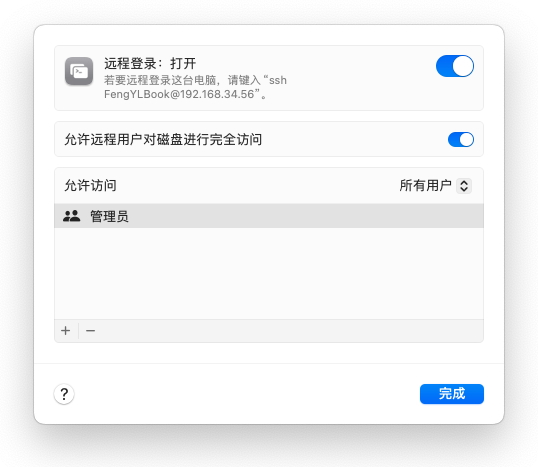Confirm settings with the 完成 button
The image size is (538, 467).
pyautogui.click(x=452, y=394)
